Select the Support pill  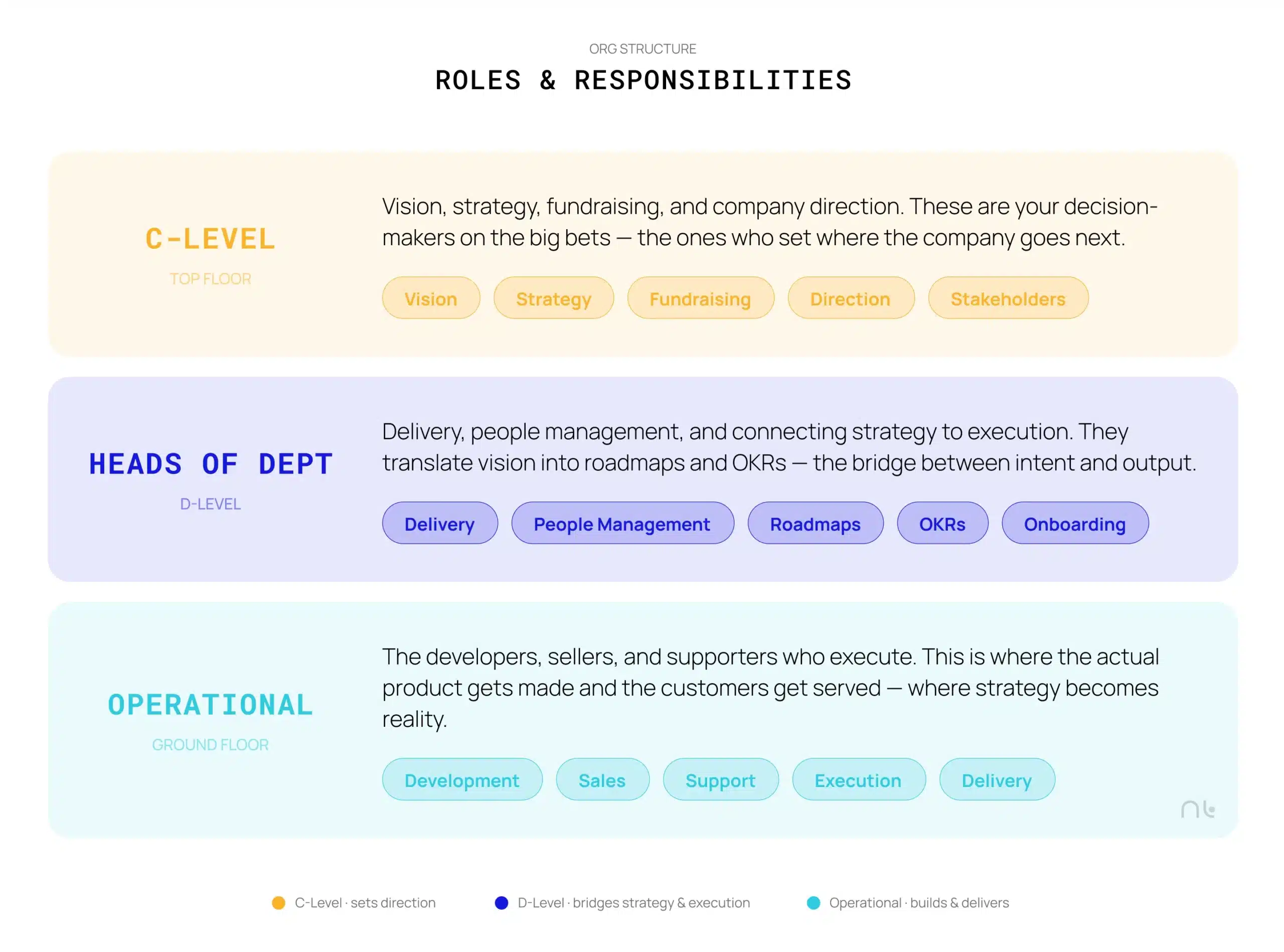[x=720, y=779]
